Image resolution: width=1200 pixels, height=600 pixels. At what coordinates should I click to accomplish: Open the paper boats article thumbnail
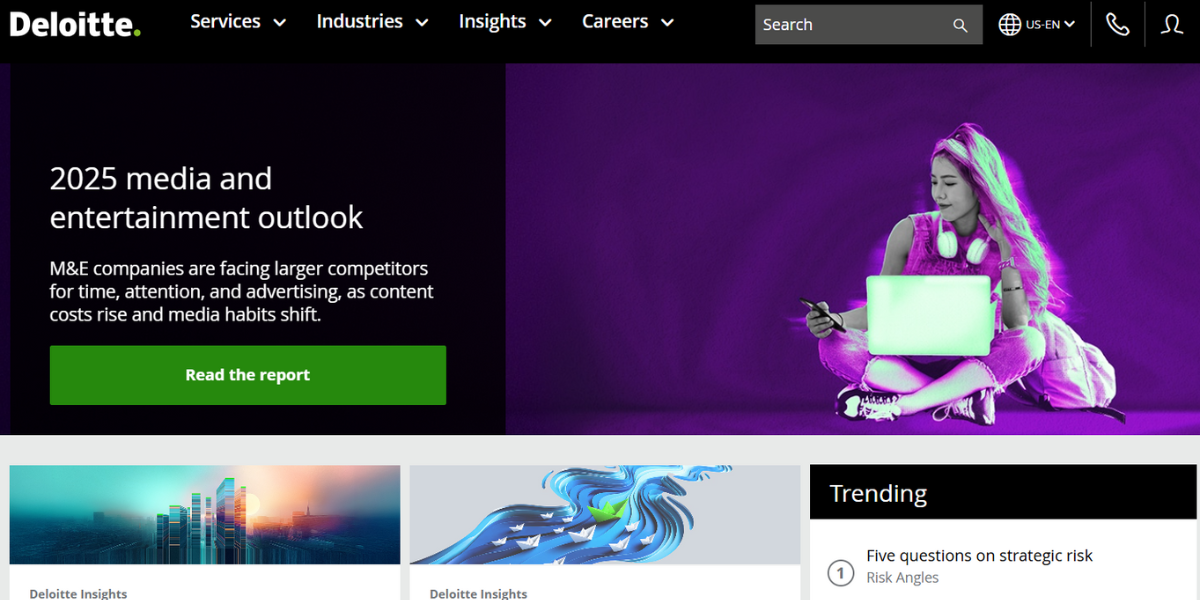(x=605, y=515)
